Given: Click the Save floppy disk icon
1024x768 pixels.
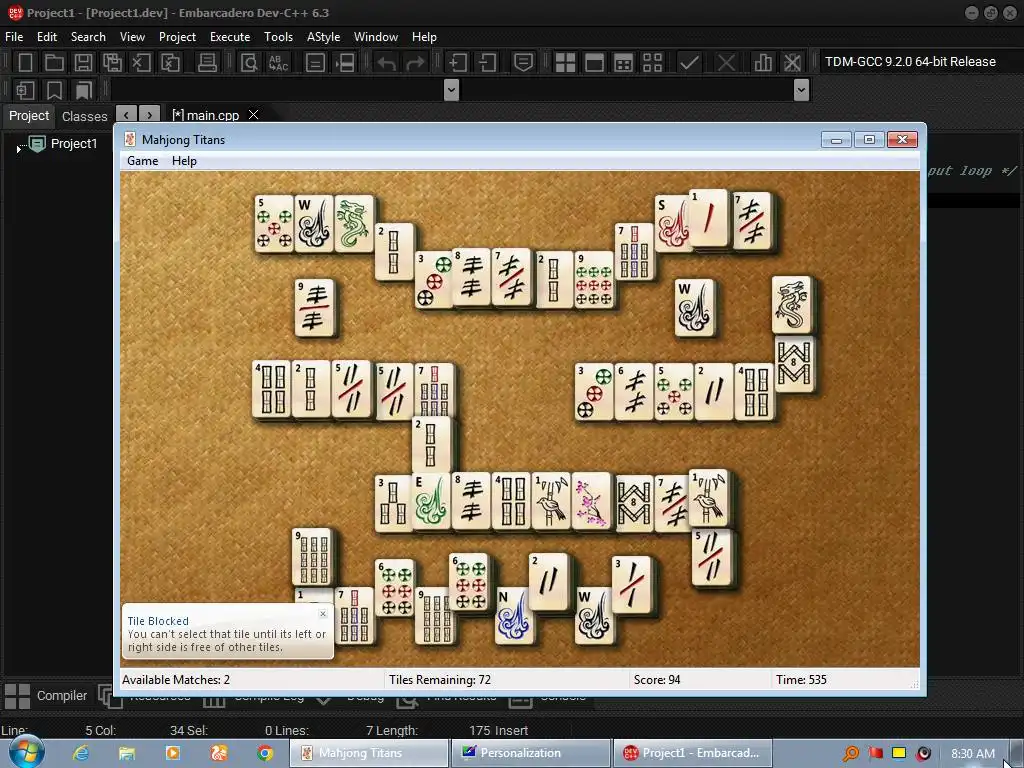Looking at the screenshot, I should [83, 63].
